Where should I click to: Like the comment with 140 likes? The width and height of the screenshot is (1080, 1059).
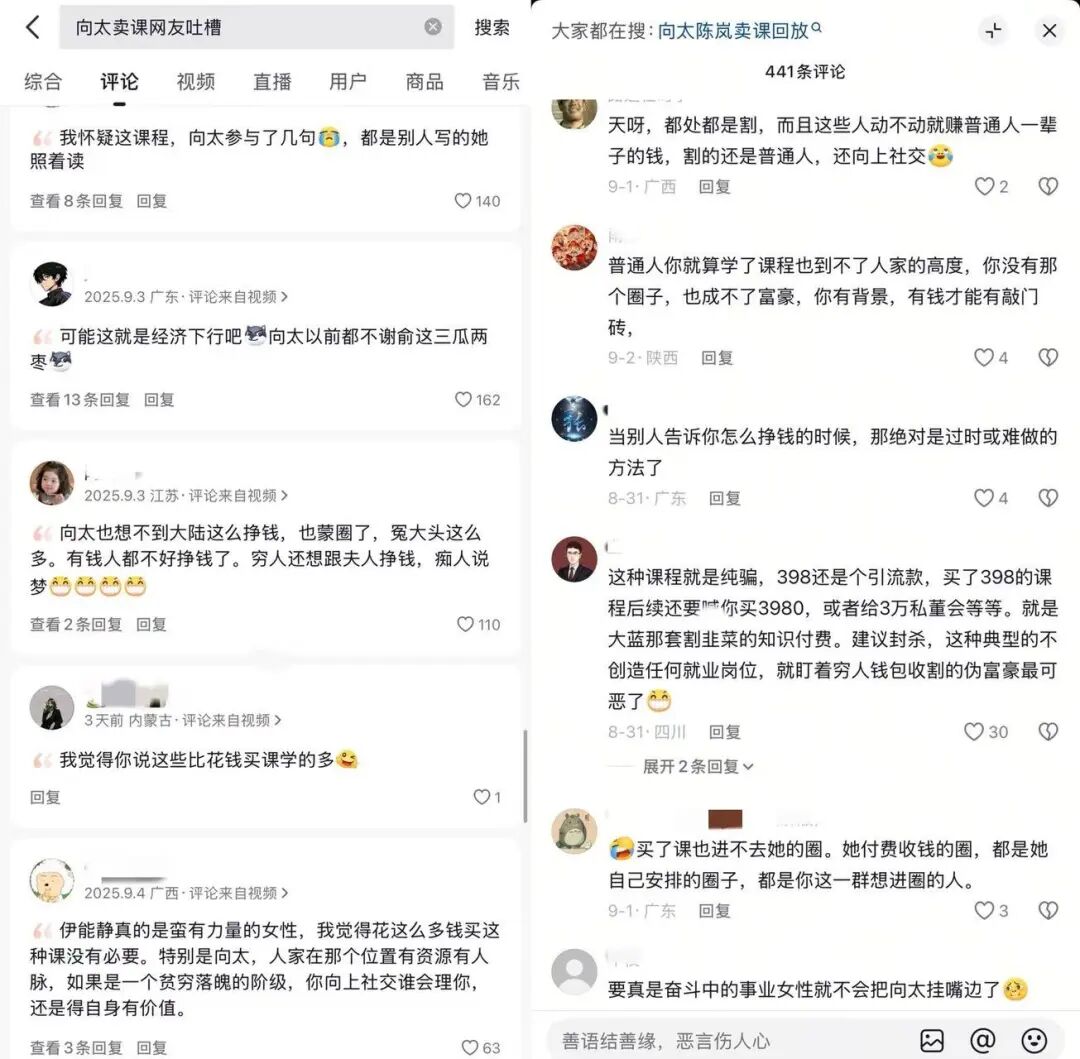[463, 200]
